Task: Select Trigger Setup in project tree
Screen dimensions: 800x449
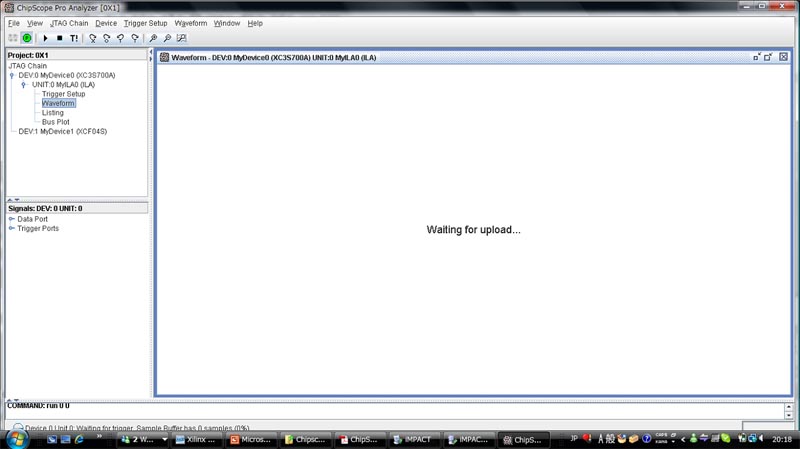Action: pos(63,94)
